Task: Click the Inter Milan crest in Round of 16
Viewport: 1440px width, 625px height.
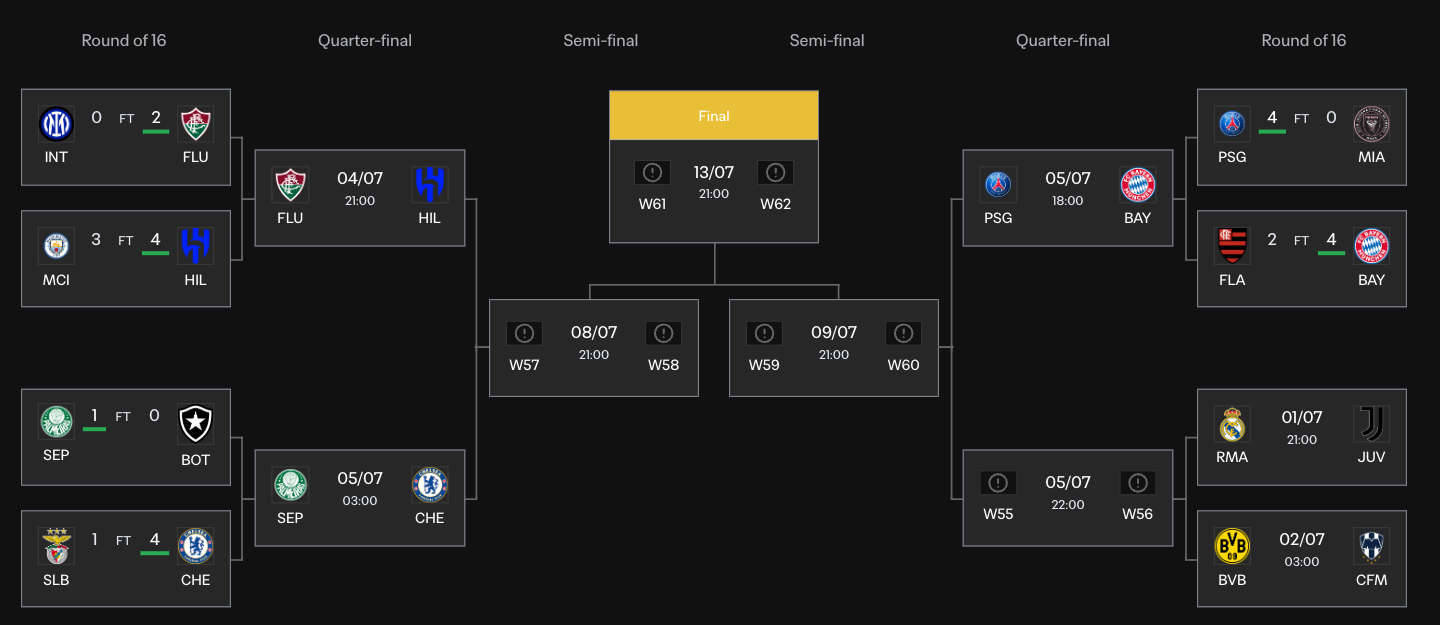Action: pyautogui.click(x=56, y=124)
